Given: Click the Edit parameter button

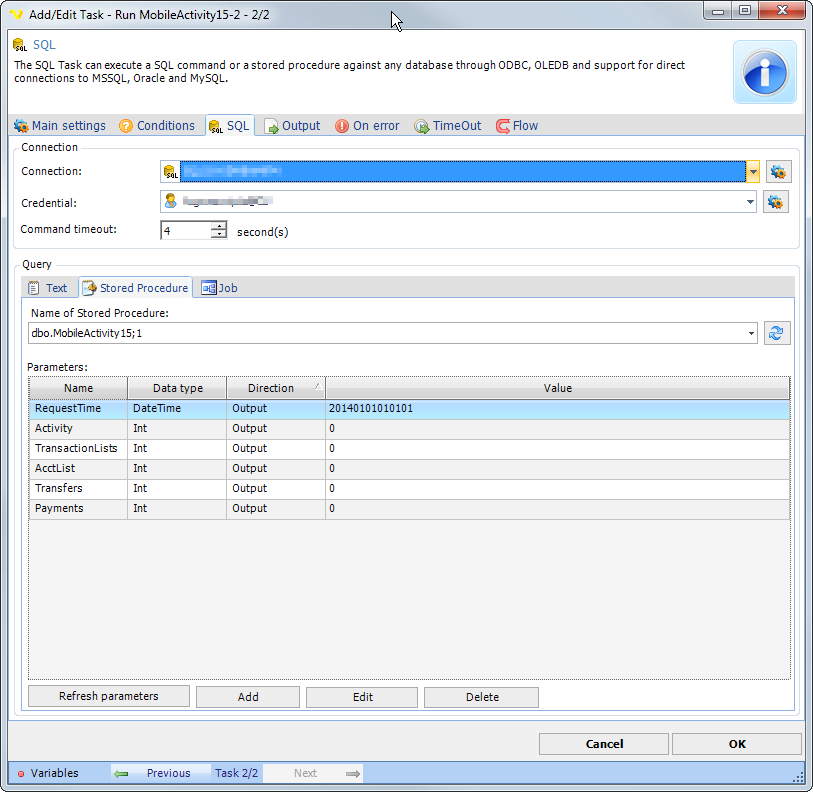Looking at the screenshot, I should (x=362, y=697).
